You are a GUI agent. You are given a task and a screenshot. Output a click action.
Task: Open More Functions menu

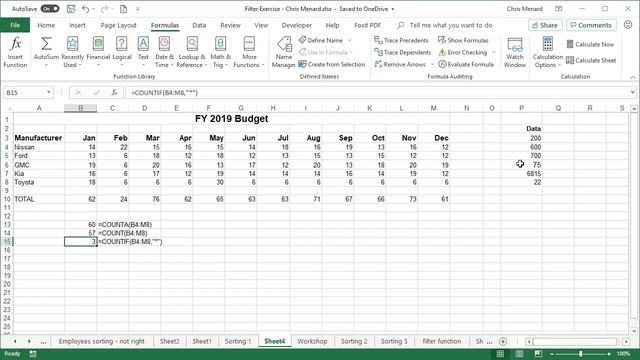pyautogui.click(x=249, y=52)
